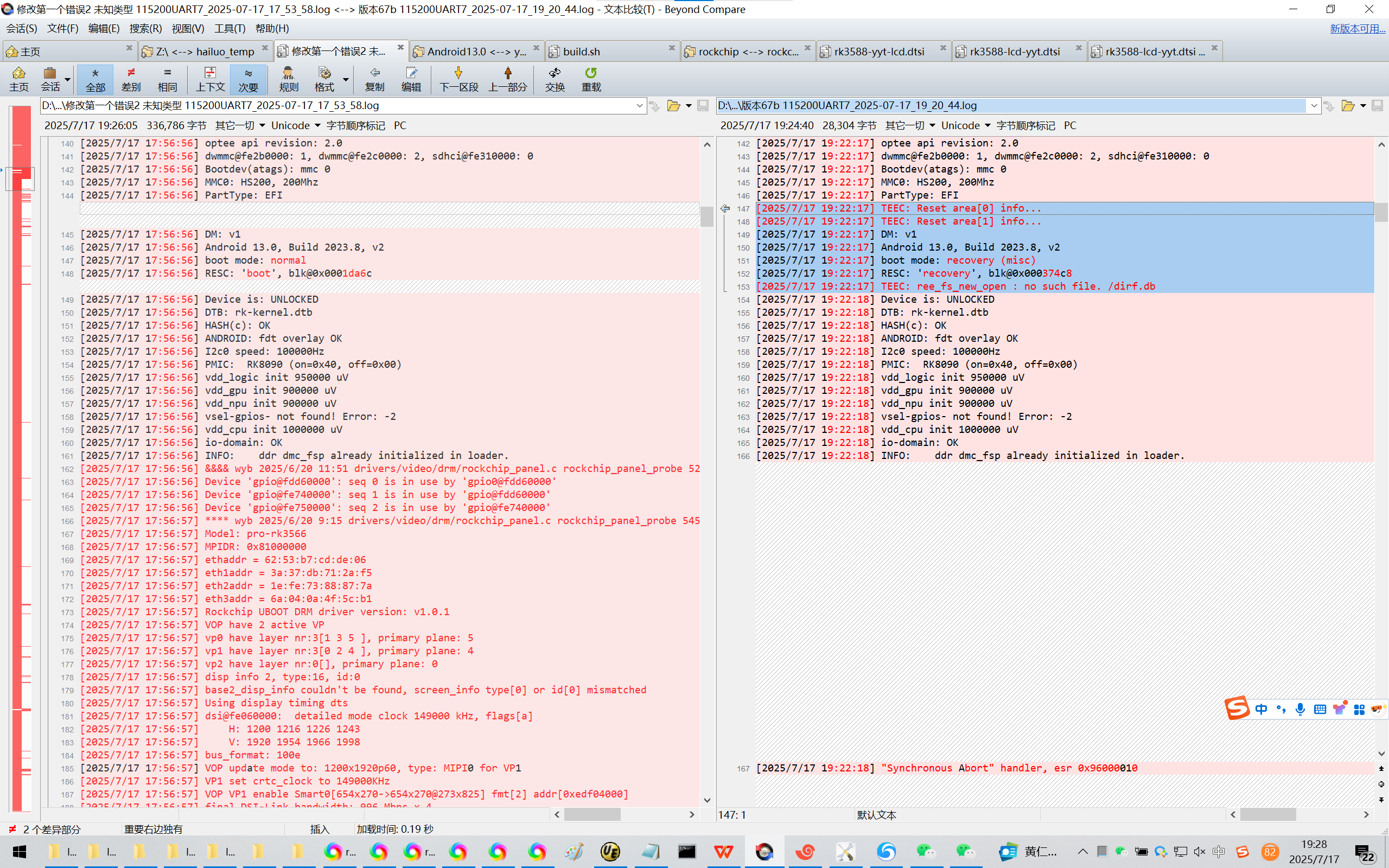This screenshot has height=868, width=1389.
Task: Click the Reload (重载) icon
Action: point(591,79)
